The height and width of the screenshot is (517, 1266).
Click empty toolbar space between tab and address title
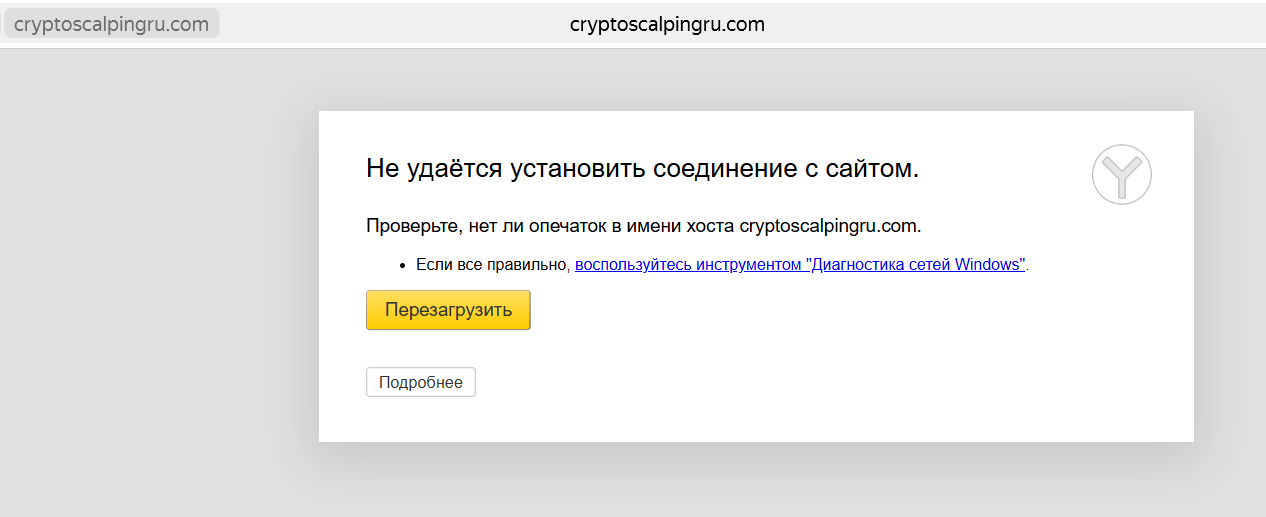pyautogui.click(x=390, y=24)
